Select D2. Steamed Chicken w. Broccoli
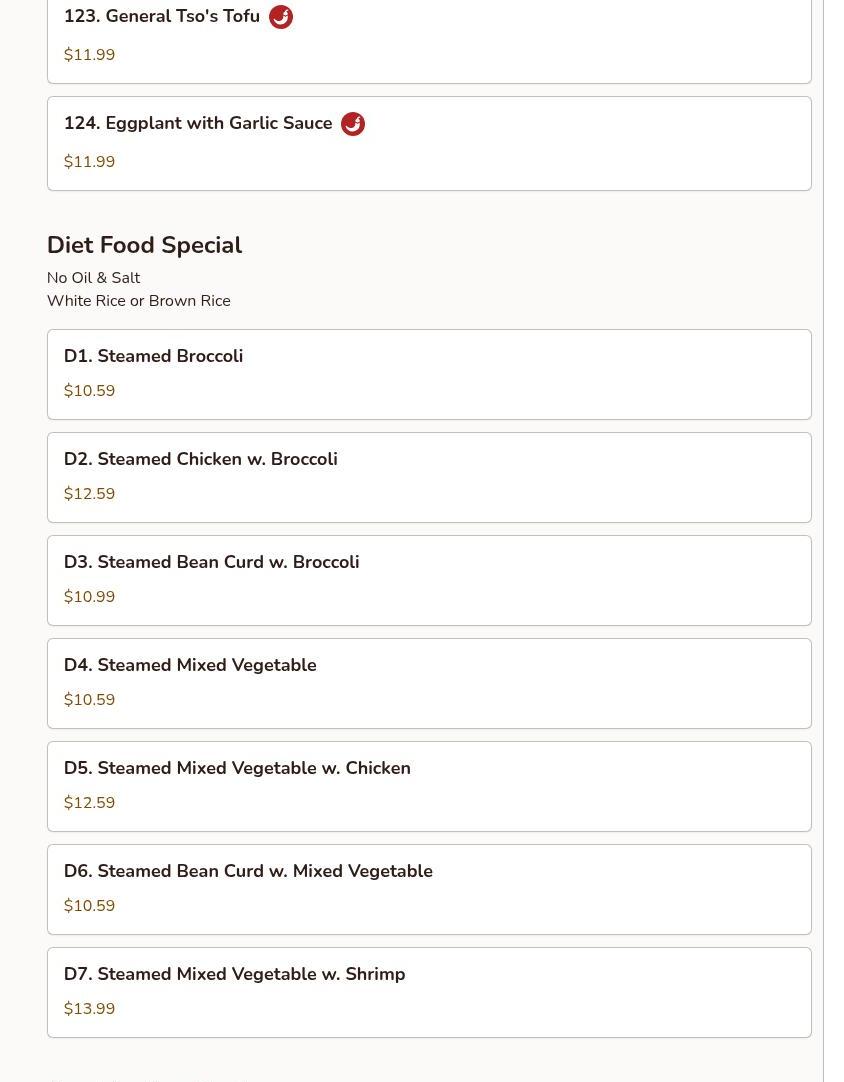Viewport: 844px width, 1082px height. pyautogui.click(x=429, y=478)
